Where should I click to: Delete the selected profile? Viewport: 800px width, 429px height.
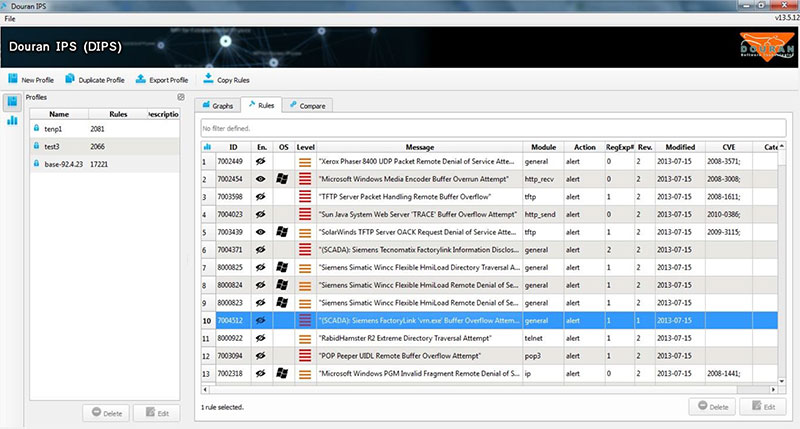107,413
